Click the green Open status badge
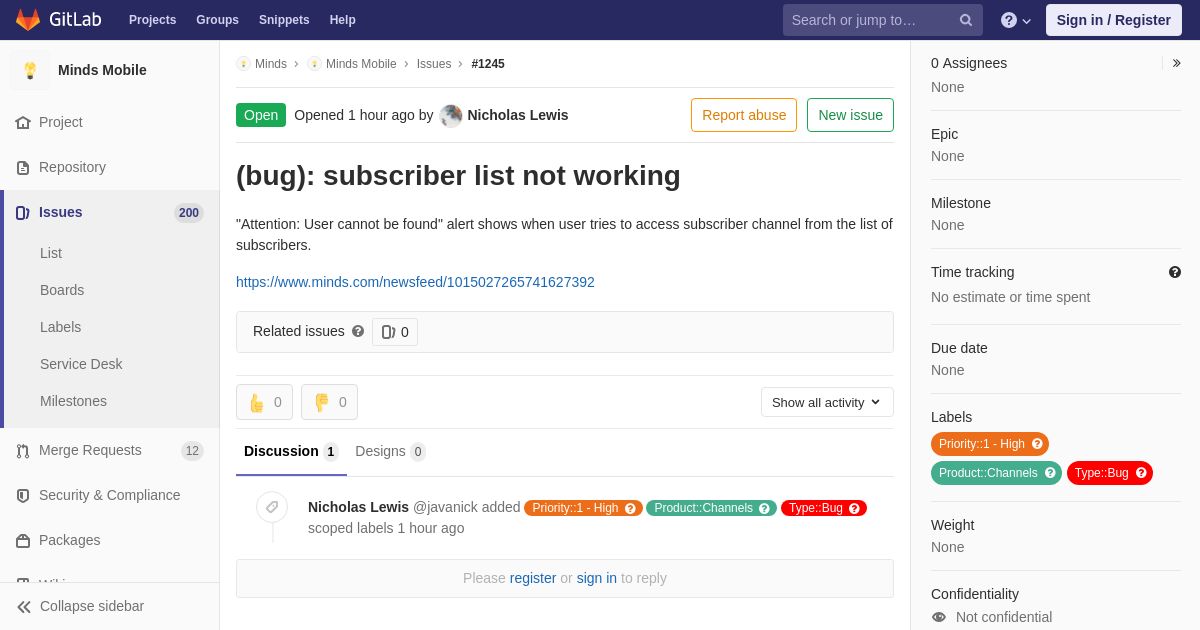Viewport: 1200px width, 630px height. click(x=261, y=115)
